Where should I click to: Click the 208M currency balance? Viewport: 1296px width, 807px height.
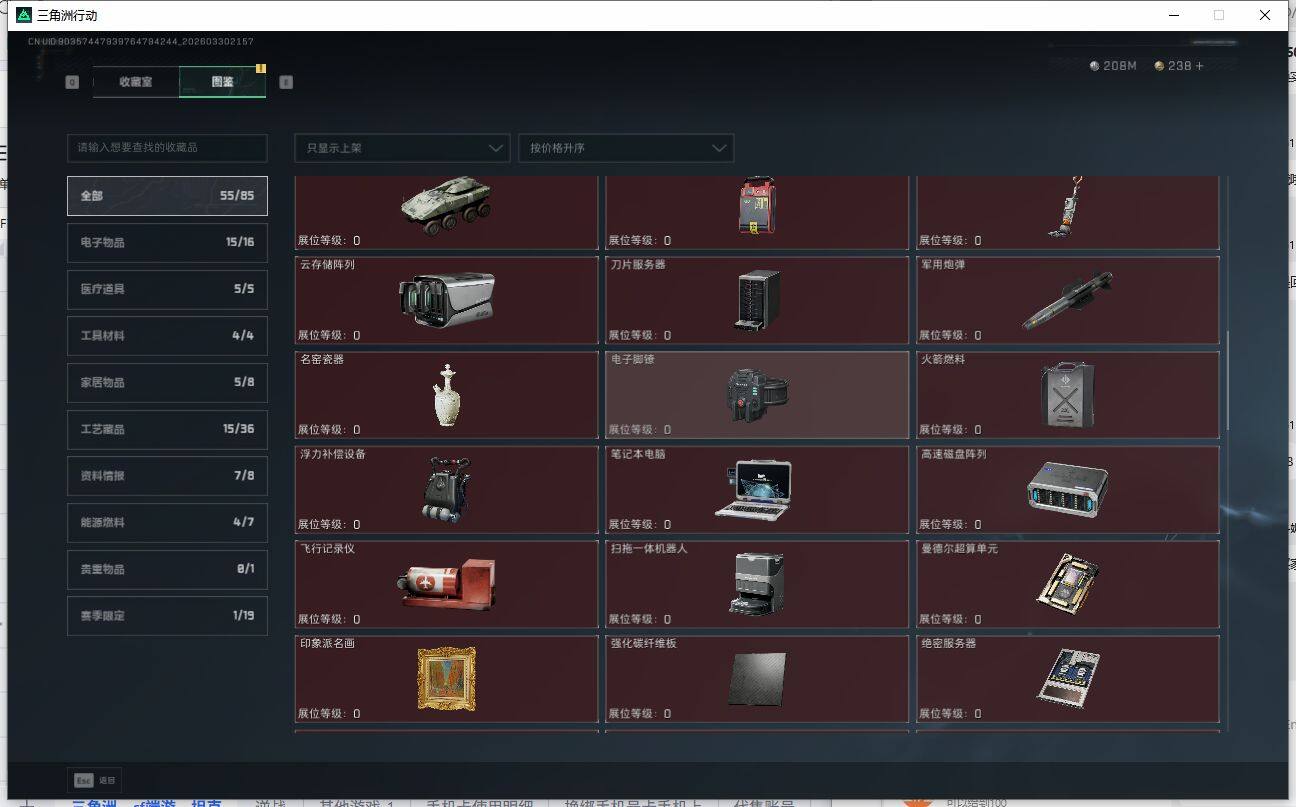[1113, 66]
